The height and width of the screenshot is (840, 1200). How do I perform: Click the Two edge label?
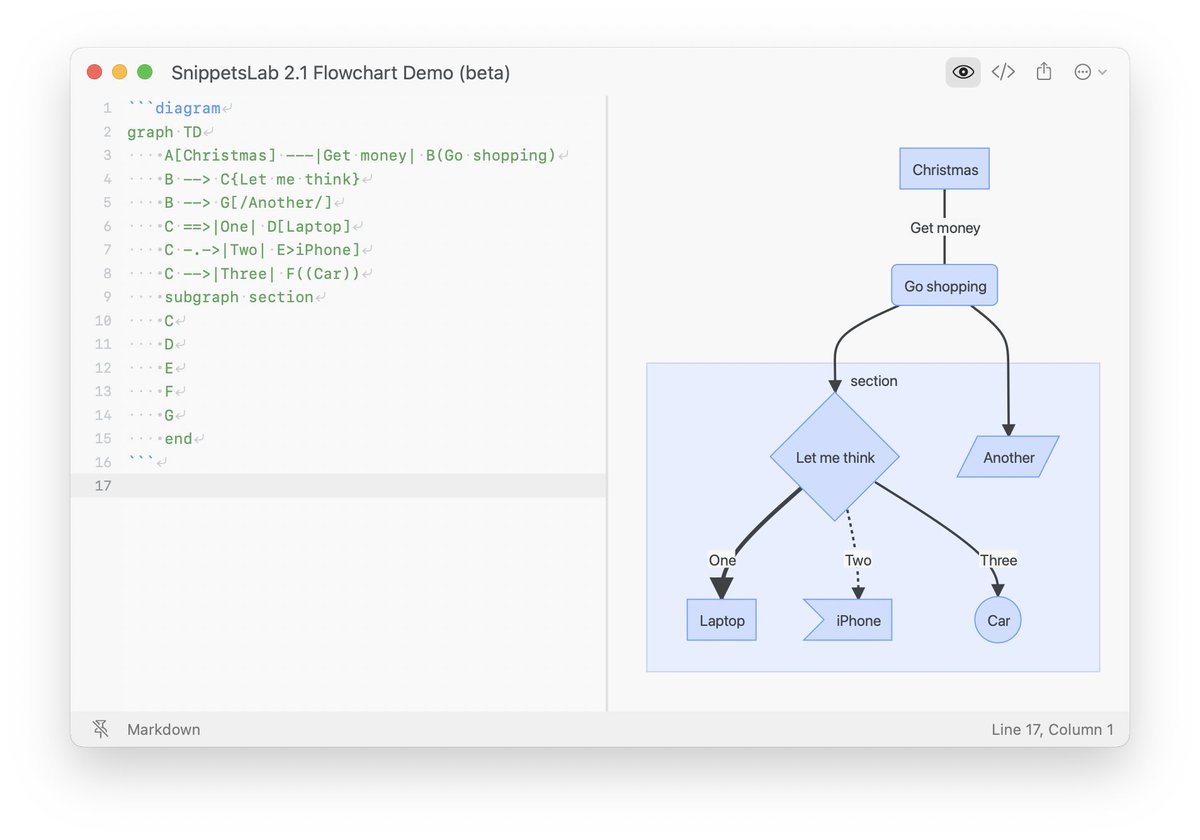tap(858, 560)
